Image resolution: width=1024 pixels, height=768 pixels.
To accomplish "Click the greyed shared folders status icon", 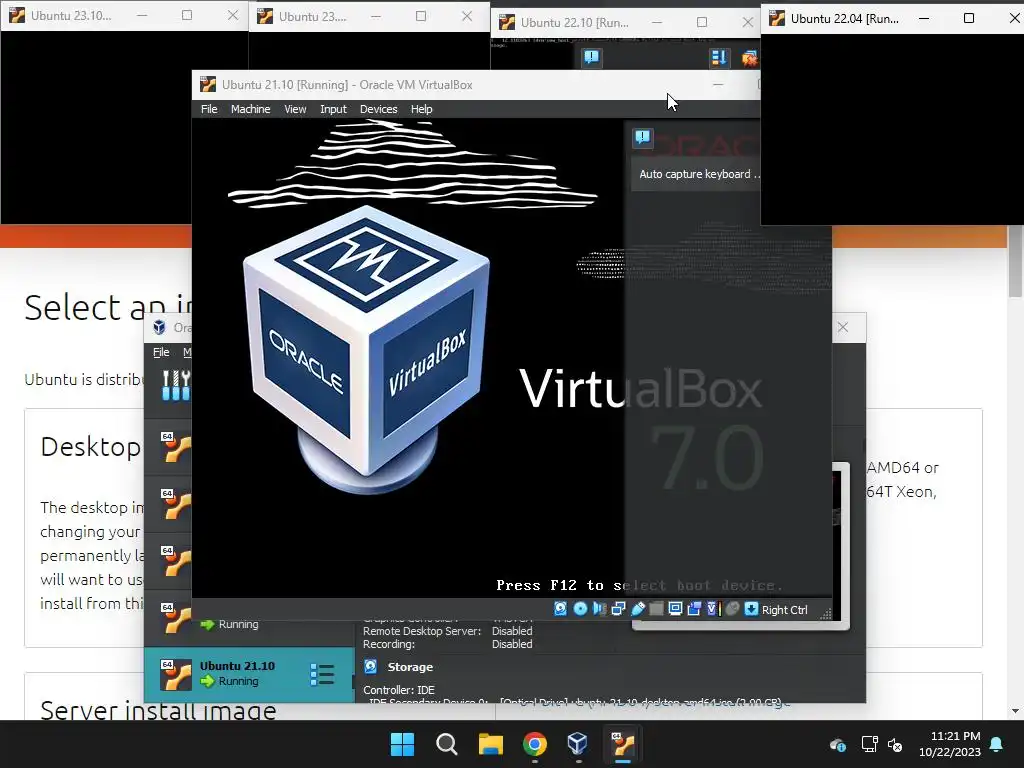I will click(656, 609).
